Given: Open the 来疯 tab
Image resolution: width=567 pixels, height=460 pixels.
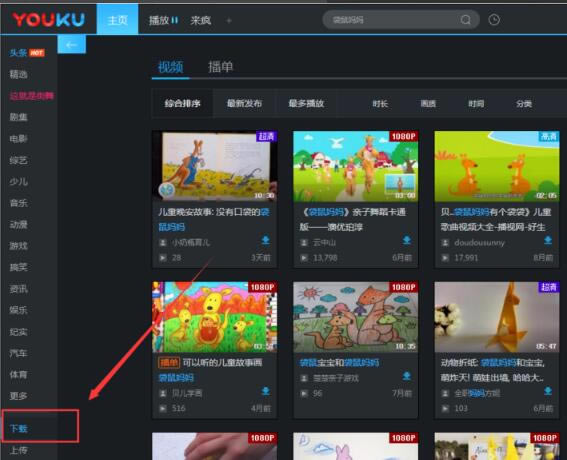Looking at the screenshot, I should point(201,20).
